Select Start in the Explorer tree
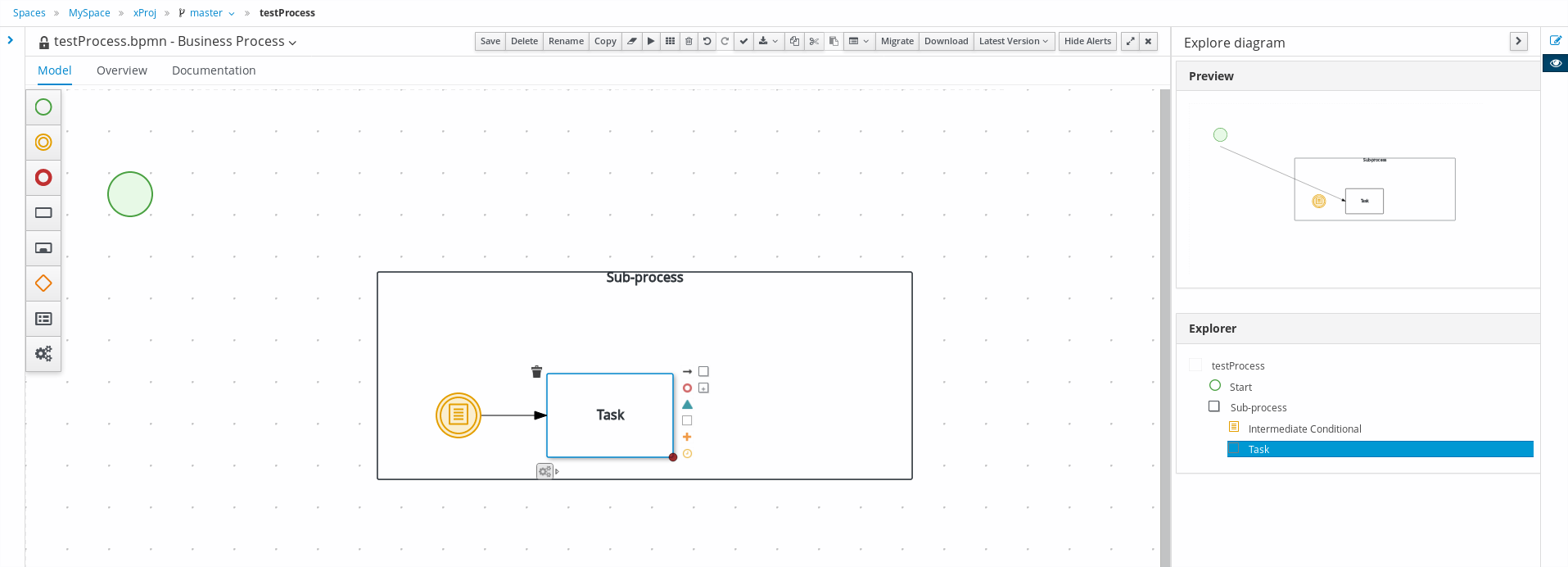The width and height of the screenshot is (1568, 567). pyautogui.click(x=1240, y=388)
